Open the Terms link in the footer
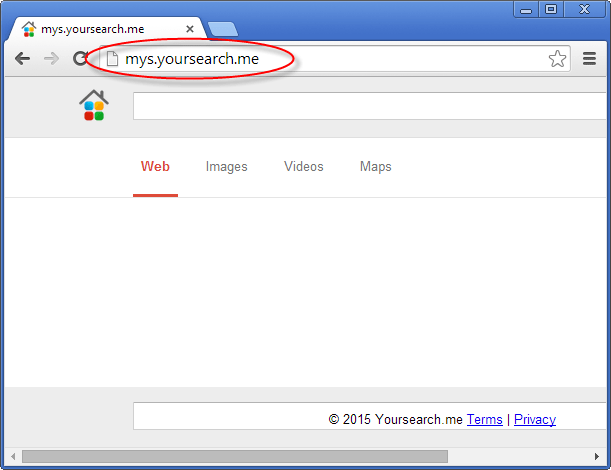 [485, 419]
